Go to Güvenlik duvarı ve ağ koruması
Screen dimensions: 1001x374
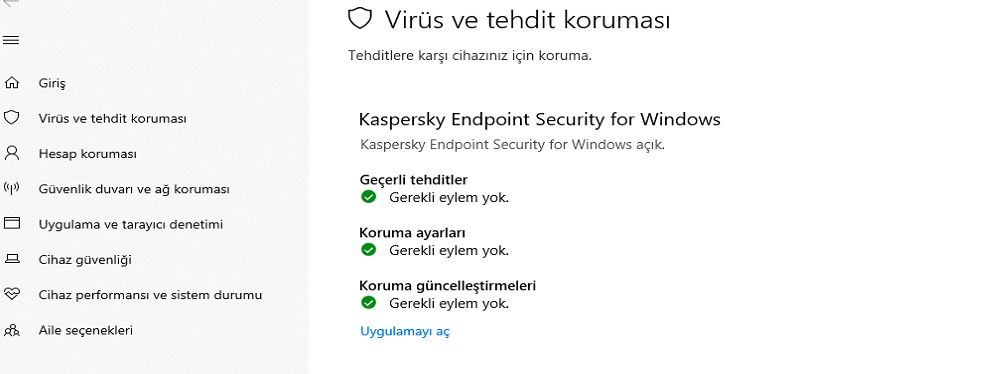click(x=134, y=190)
